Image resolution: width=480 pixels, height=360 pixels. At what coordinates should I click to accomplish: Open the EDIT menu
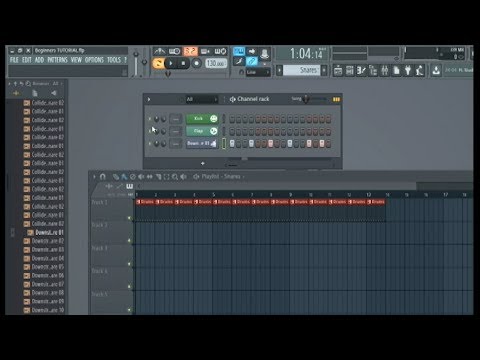(x=27, y=60)
